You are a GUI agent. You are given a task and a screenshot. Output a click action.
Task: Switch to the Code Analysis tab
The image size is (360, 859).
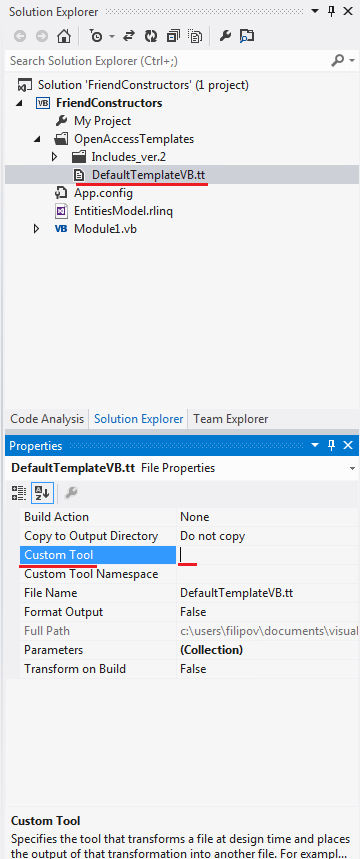pyautogui.click(x=47, y=419)
